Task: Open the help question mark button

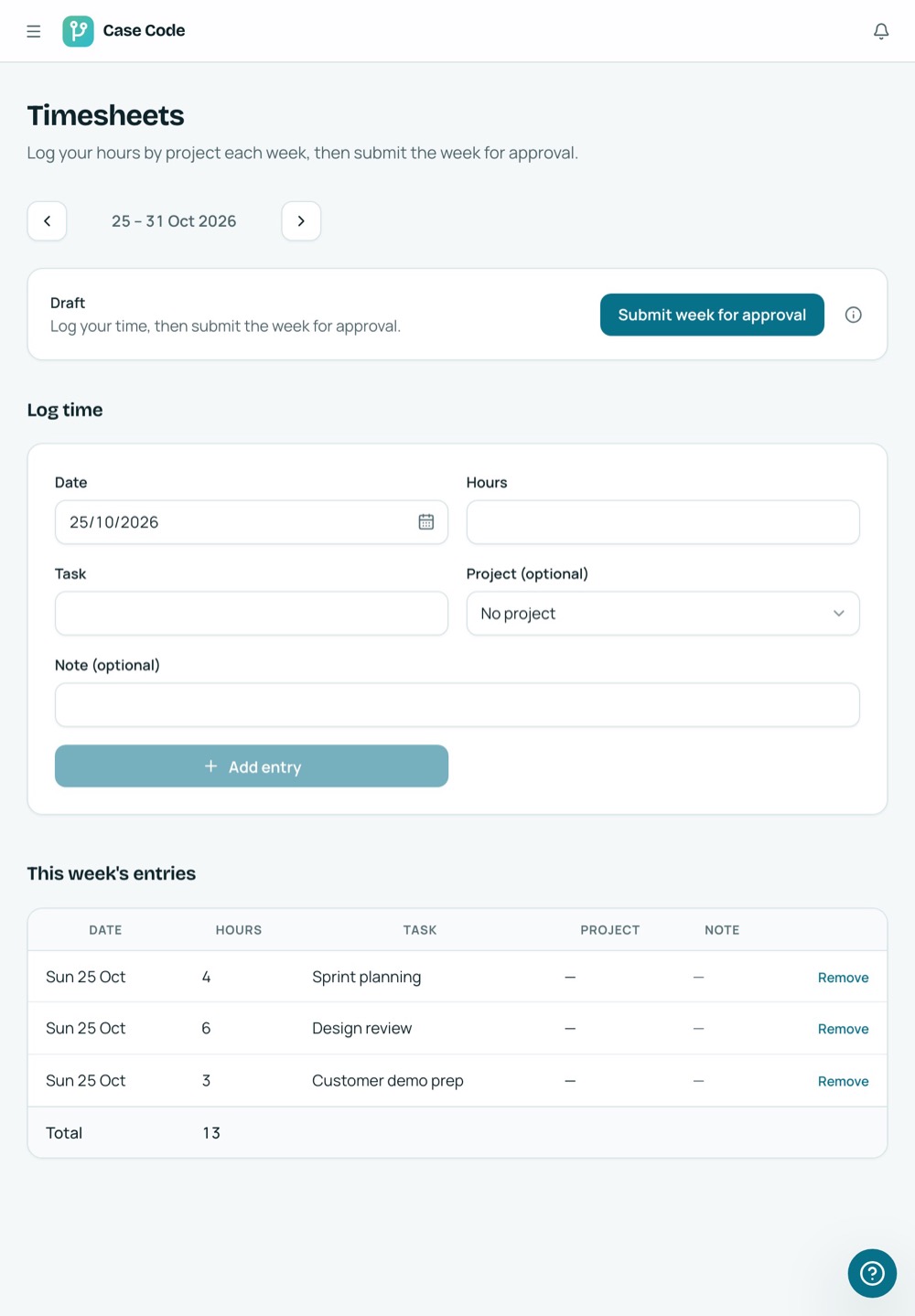Action: pyautogui.click(x=872, y=1273)
